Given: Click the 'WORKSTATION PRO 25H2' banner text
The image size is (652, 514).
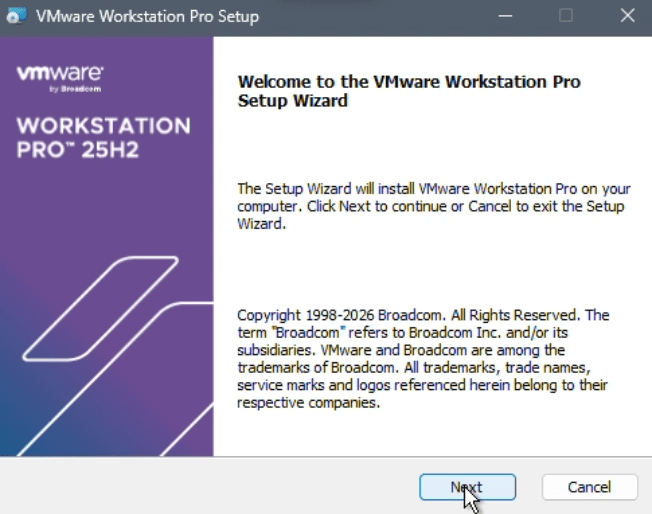Looking at the screenshot, I should click(104, 138).
